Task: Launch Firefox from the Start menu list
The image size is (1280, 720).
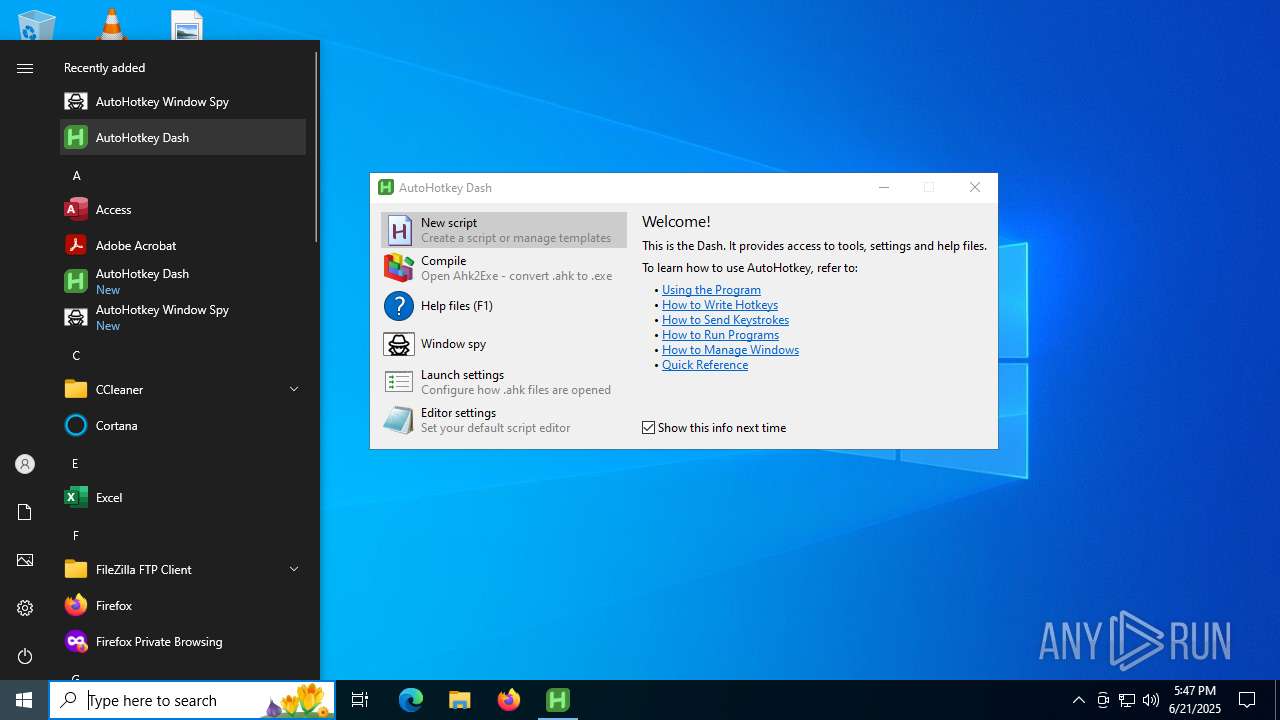Action: point(183,605)
